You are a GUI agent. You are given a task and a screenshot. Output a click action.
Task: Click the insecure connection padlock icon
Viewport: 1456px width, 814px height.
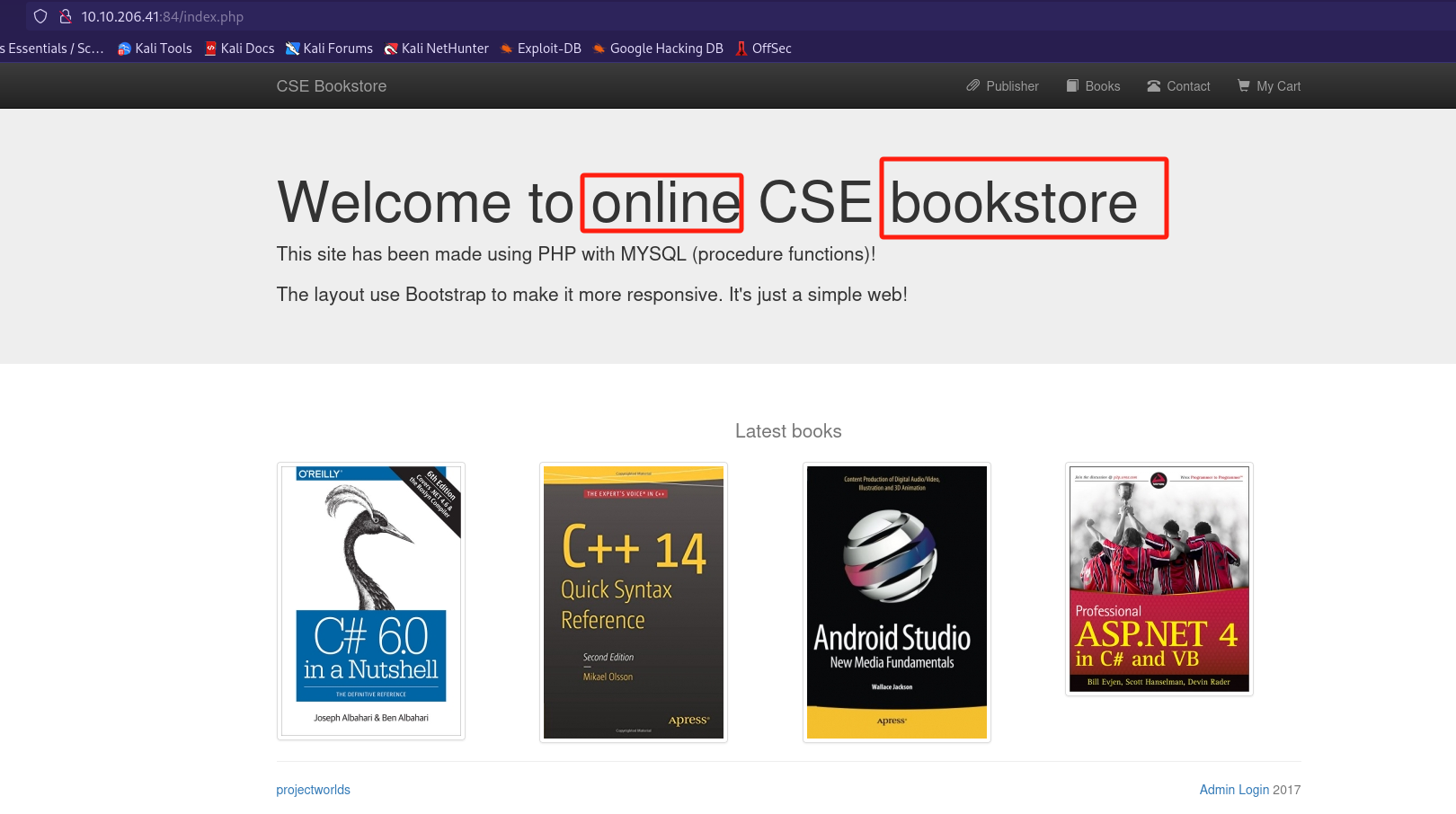click(x=65, y=16)
